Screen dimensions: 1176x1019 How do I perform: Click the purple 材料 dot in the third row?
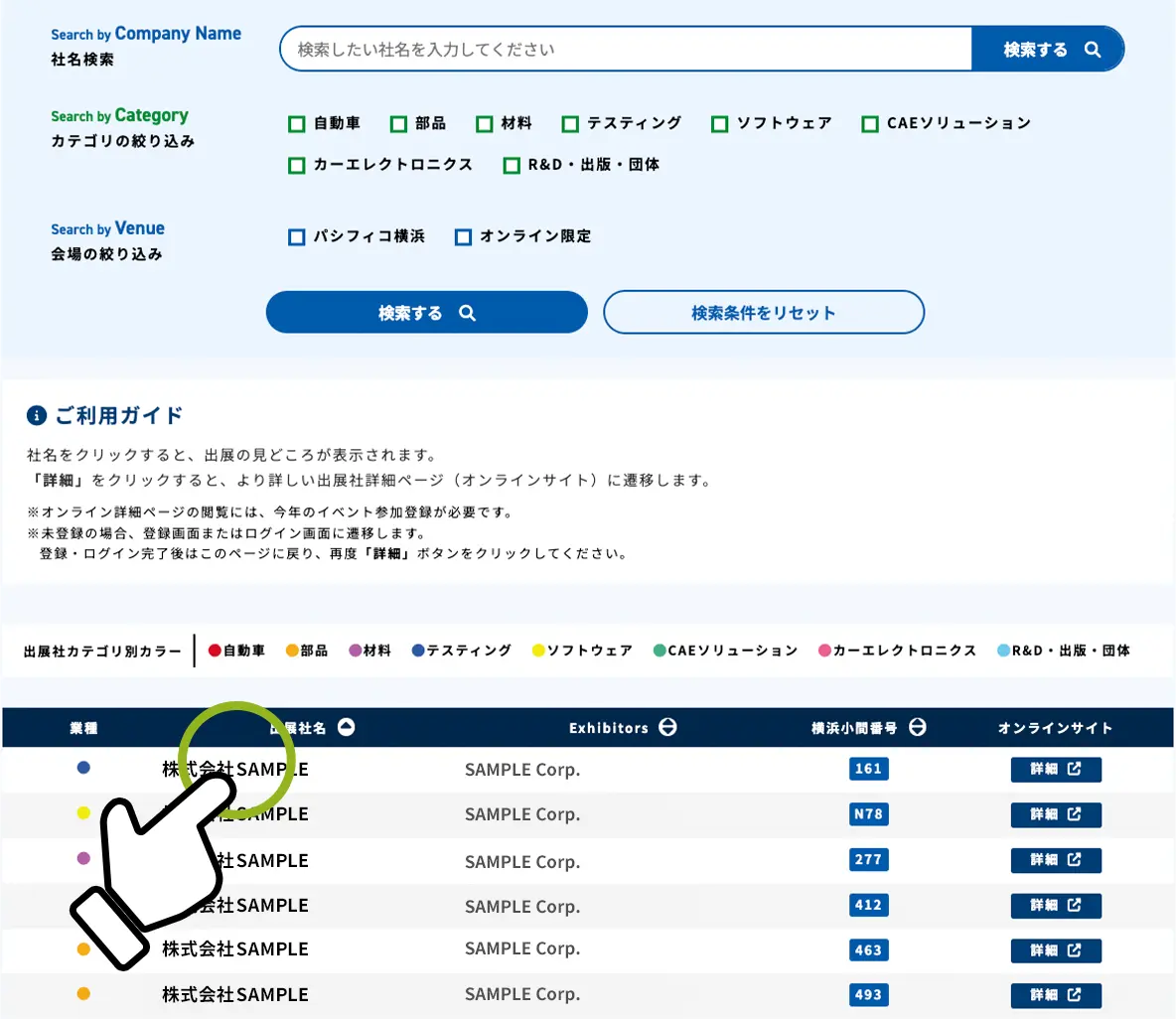tap(84, 859)
